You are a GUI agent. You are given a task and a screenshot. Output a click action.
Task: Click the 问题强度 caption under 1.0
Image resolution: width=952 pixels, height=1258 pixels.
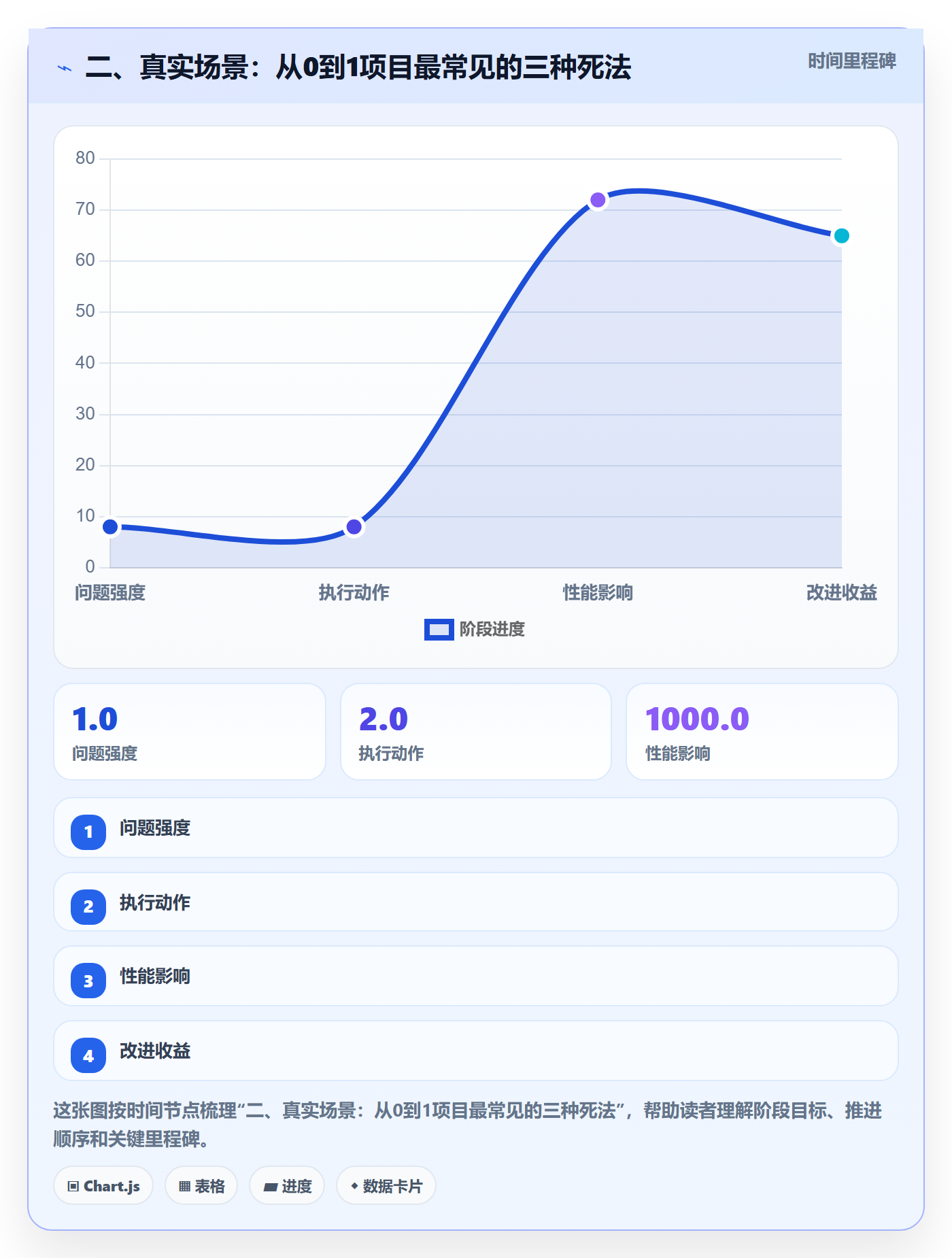[105, 753]
